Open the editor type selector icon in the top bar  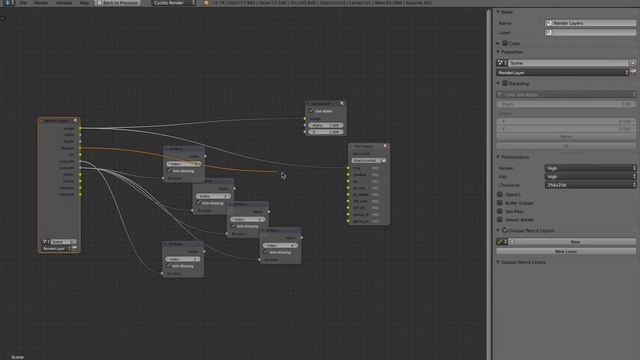(8, 2)
